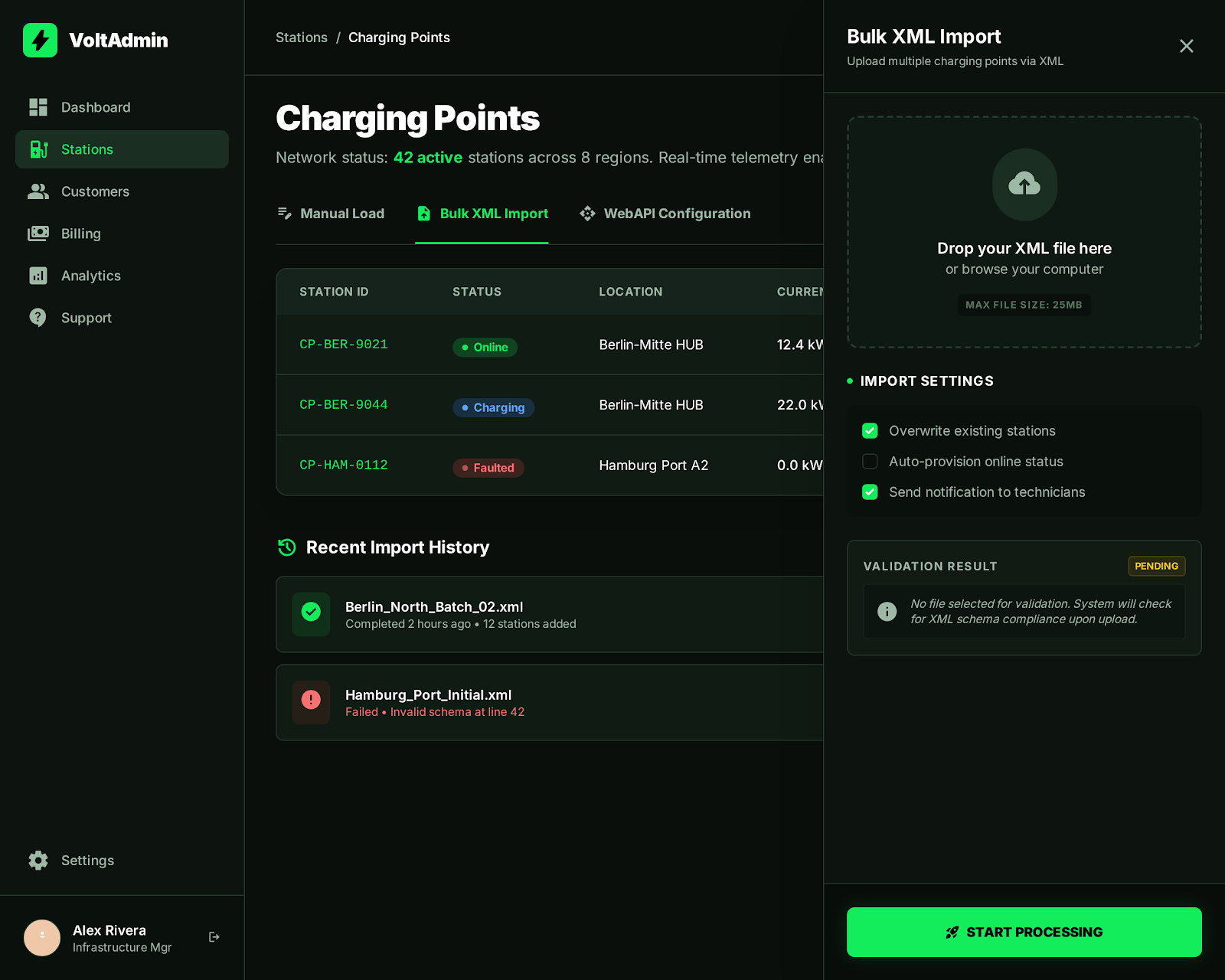Switch to the Manual Load tab
Viewport: 1225px width, 980px height.
pyautogui.click(x=341, y=214)
